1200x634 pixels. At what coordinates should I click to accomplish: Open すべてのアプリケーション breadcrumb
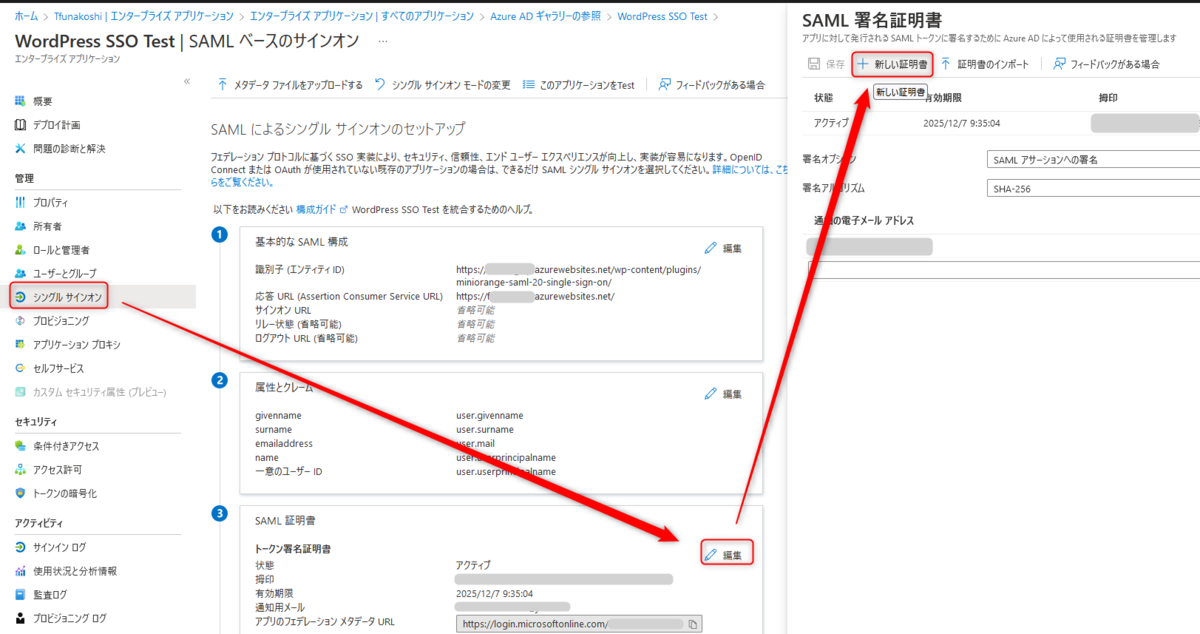(363, 17)
